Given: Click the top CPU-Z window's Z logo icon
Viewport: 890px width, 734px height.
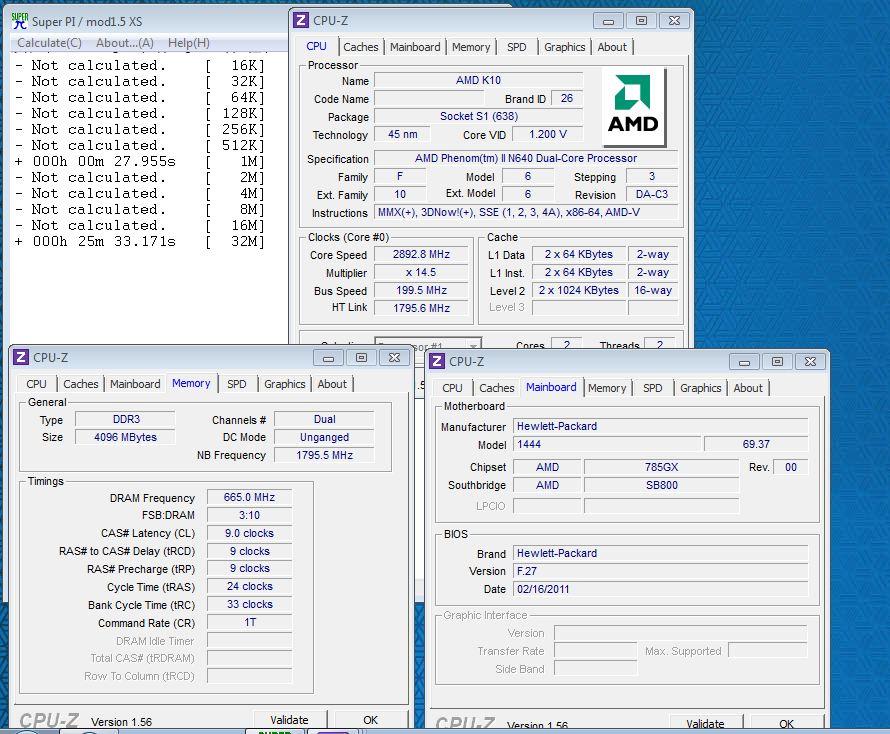Looking at the screenshot, I should pos(301,20).
